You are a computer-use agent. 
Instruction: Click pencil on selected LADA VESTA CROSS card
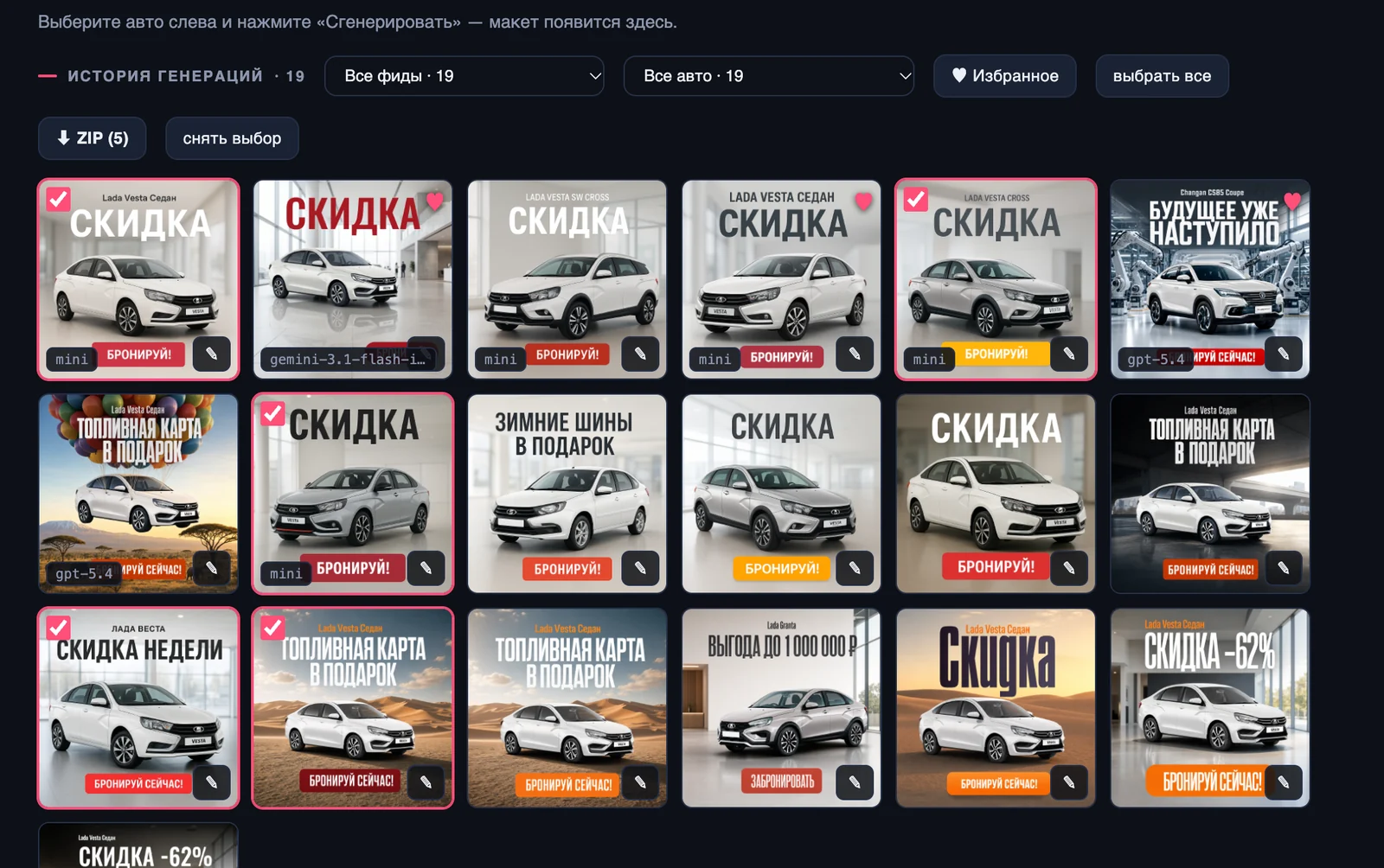pos(1069,354)
